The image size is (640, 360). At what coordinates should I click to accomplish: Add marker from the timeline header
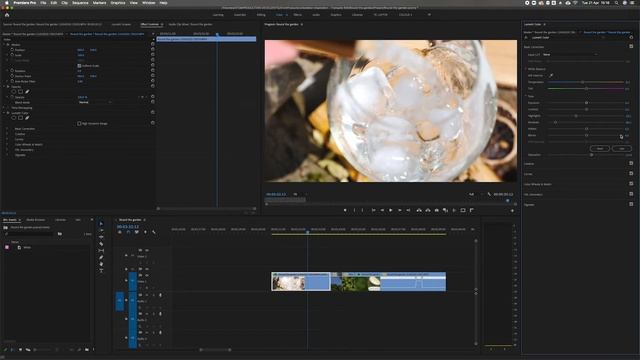click(x=145, y=232)
